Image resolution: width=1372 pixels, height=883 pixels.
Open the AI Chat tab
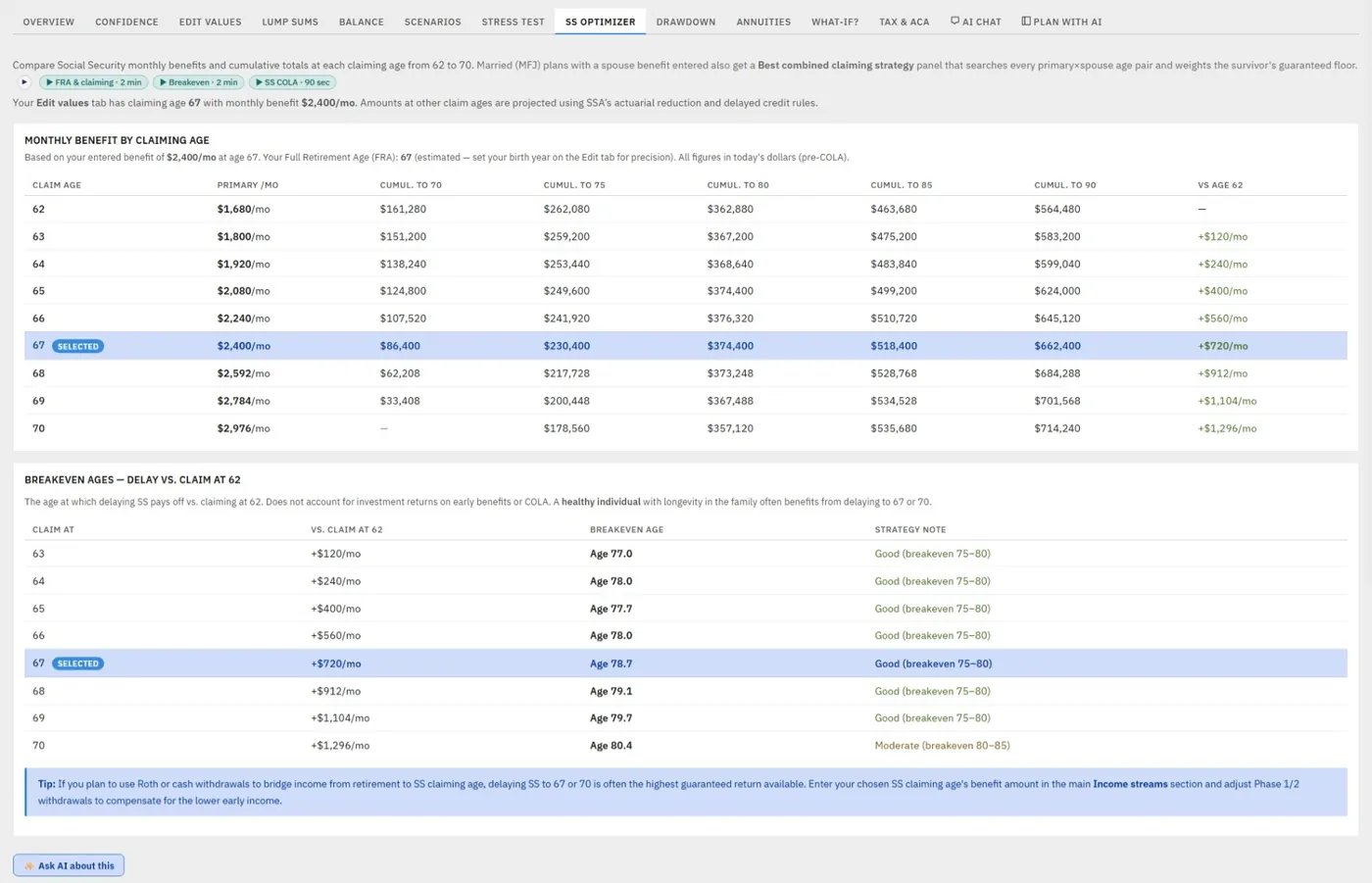(x=976, y=22)
